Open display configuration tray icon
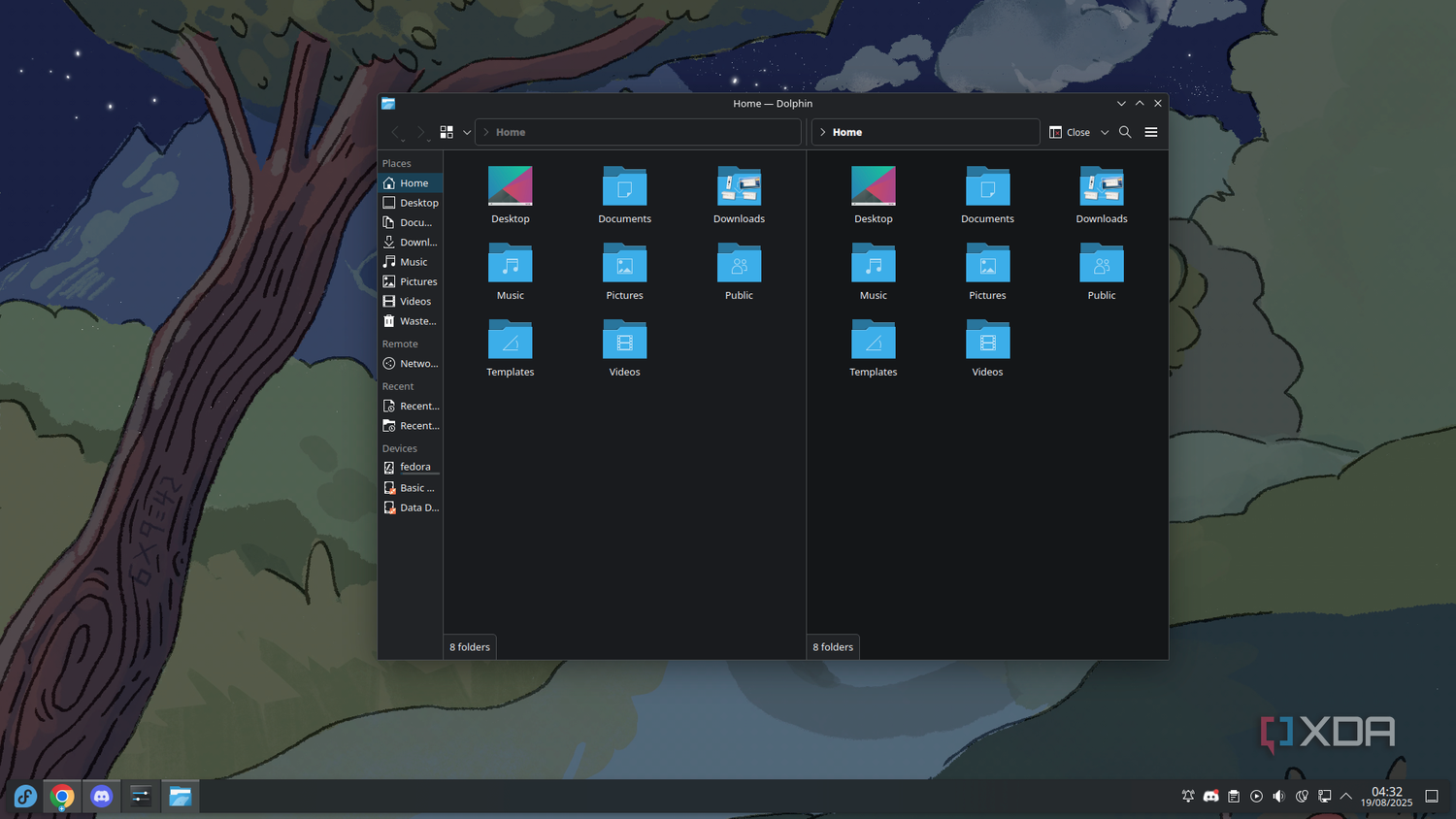 pyautogui.click(x=1324, y=797)
